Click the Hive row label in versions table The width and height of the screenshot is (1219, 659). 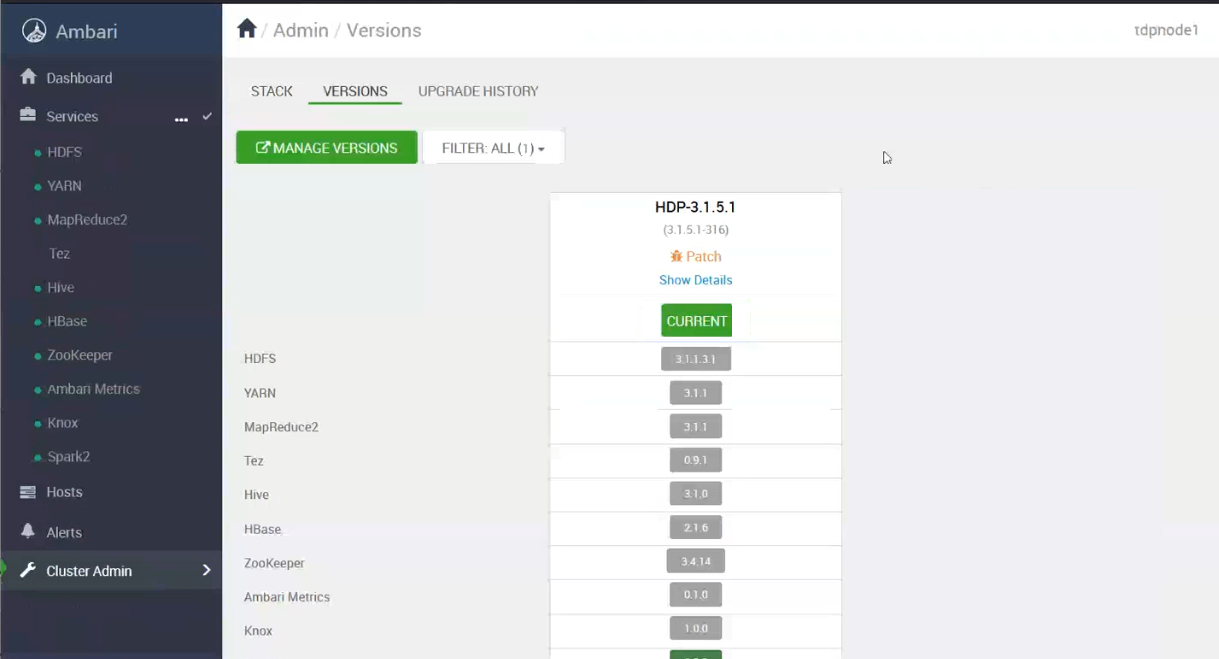coord(256,495)
